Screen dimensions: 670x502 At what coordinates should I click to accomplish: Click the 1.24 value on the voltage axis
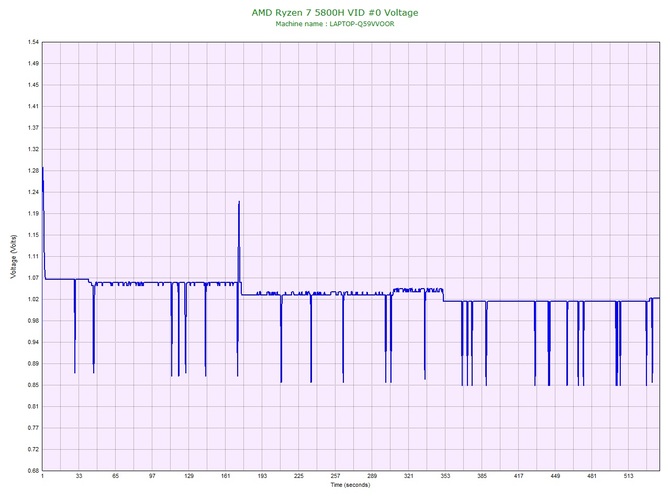(33, 192)
